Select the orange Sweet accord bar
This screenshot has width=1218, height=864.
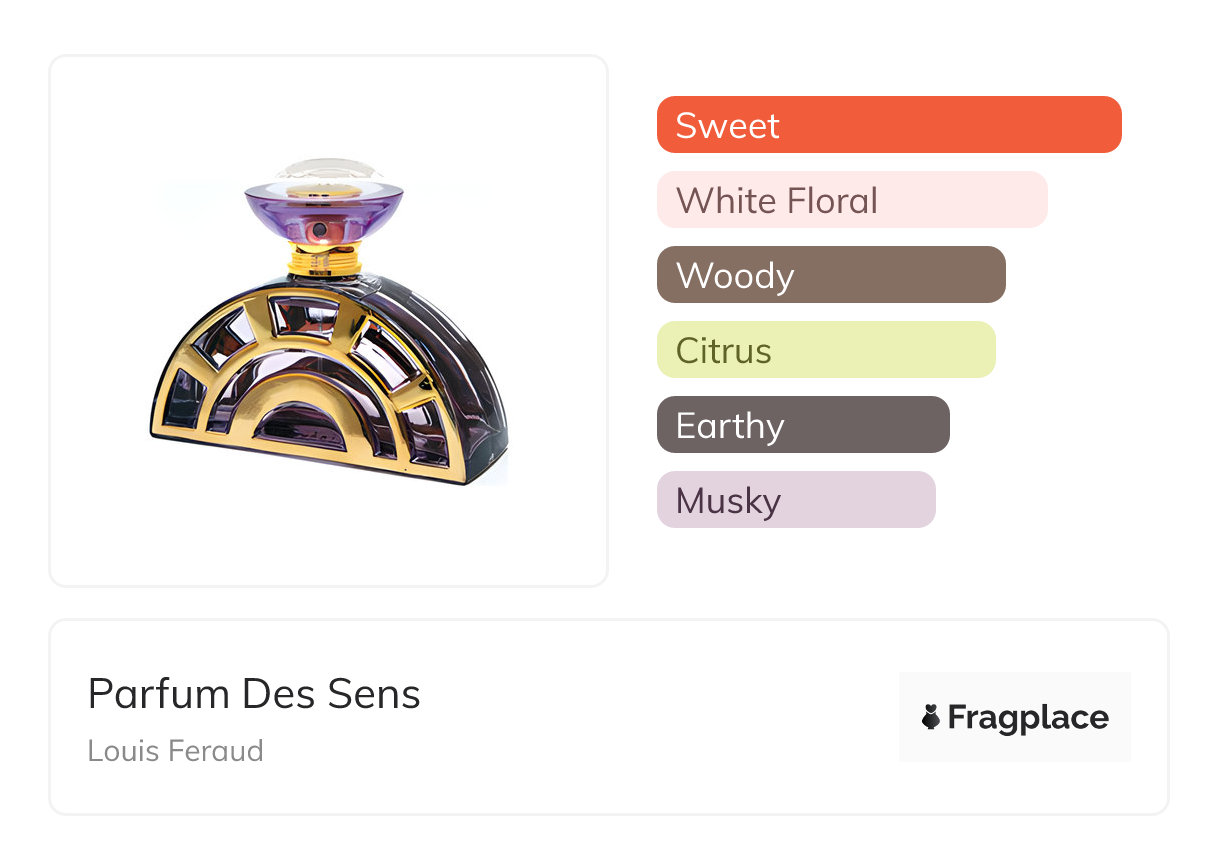[889, 125]
